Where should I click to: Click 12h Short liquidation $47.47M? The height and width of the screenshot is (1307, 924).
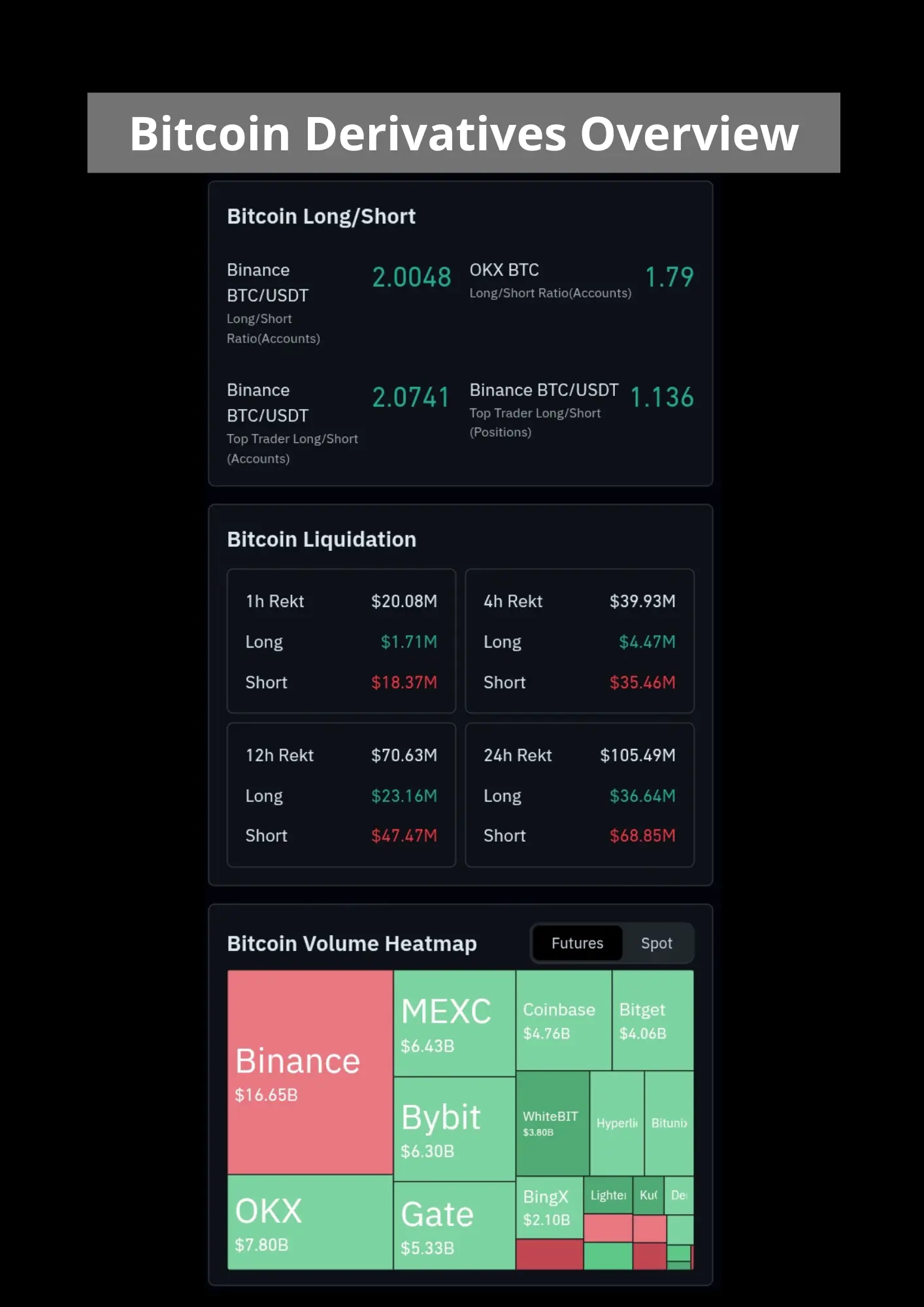pos(404,836)
